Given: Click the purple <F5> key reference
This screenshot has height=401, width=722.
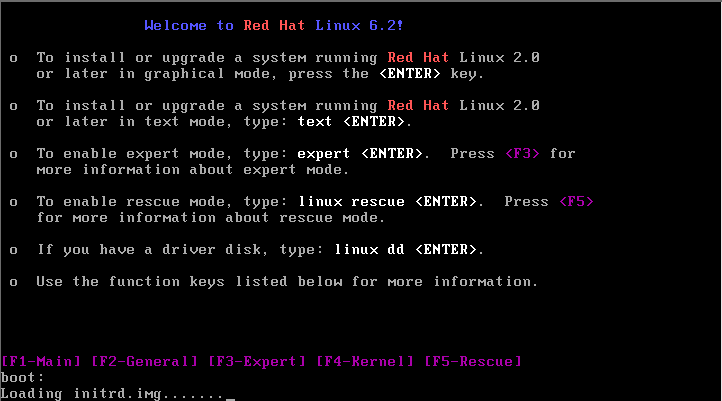Looking at the screenshot, I should [x=576, y=202].
